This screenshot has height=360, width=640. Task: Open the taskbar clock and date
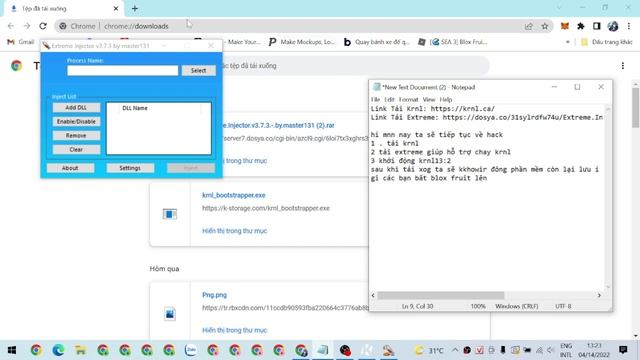(x=594, y=350)
